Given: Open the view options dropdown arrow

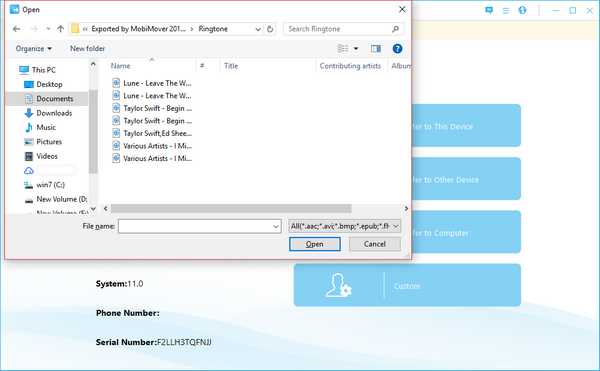Looking at the screenshot, I should pyautogui.click(x=356, y=49).
